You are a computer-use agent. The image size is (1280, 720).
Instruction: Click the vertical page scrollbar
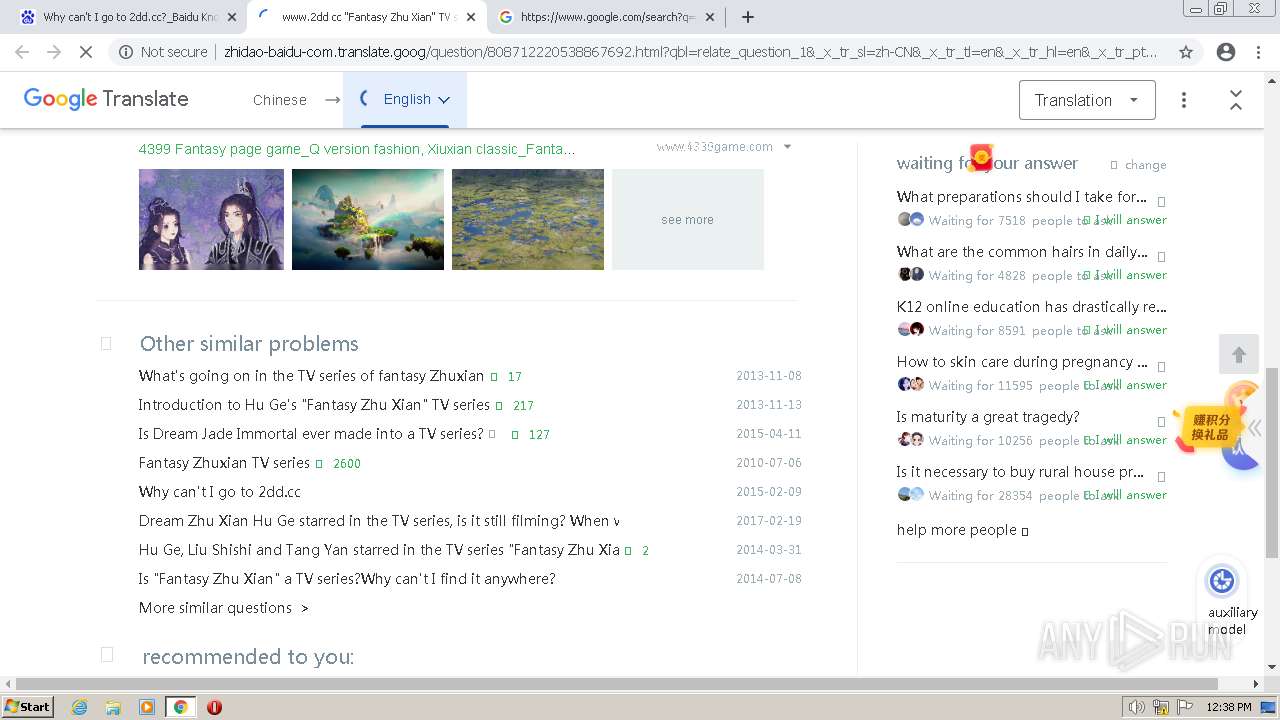point(1272,462)
